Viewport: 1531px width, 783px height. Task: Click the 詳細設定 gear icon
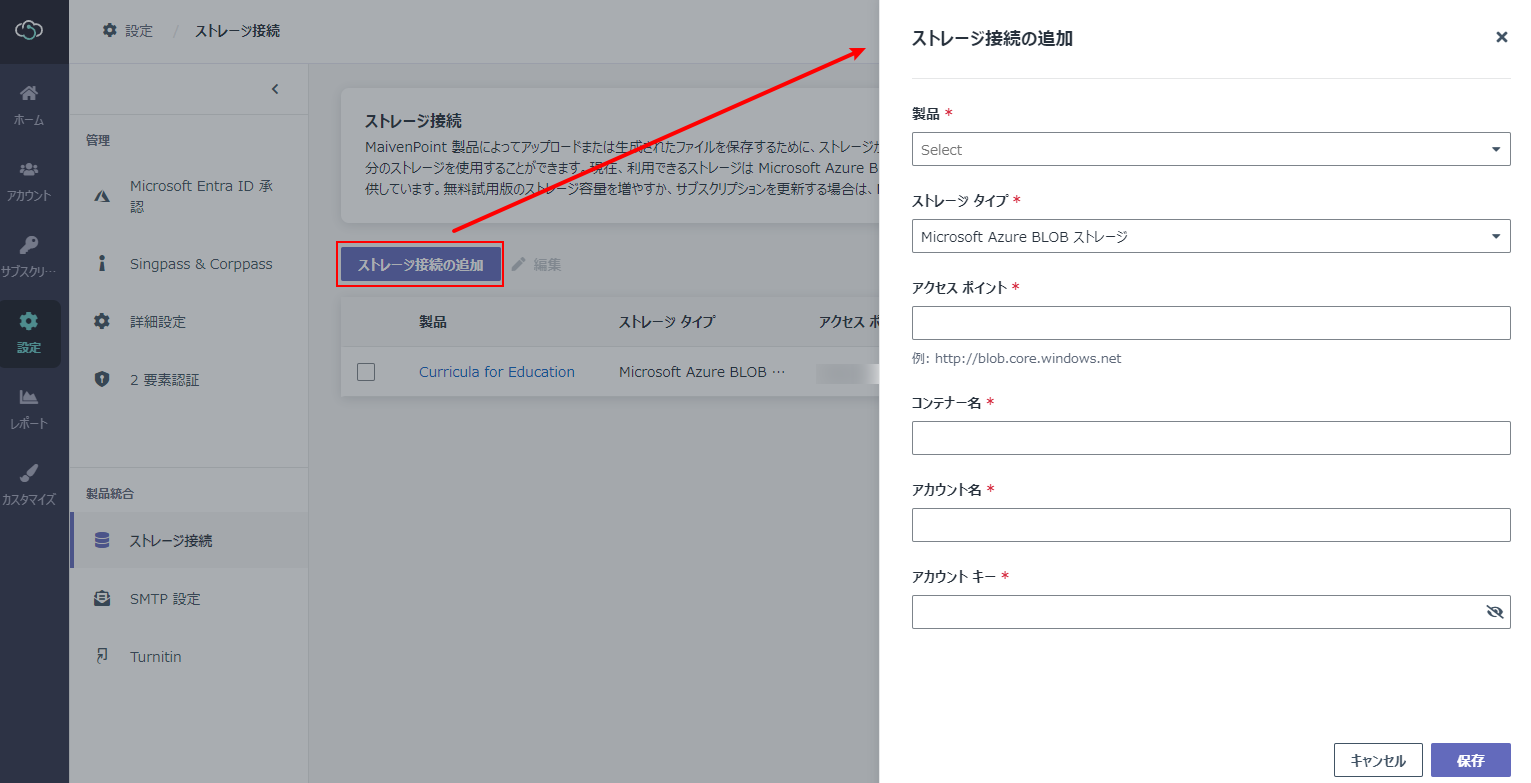tap(102, 322)
